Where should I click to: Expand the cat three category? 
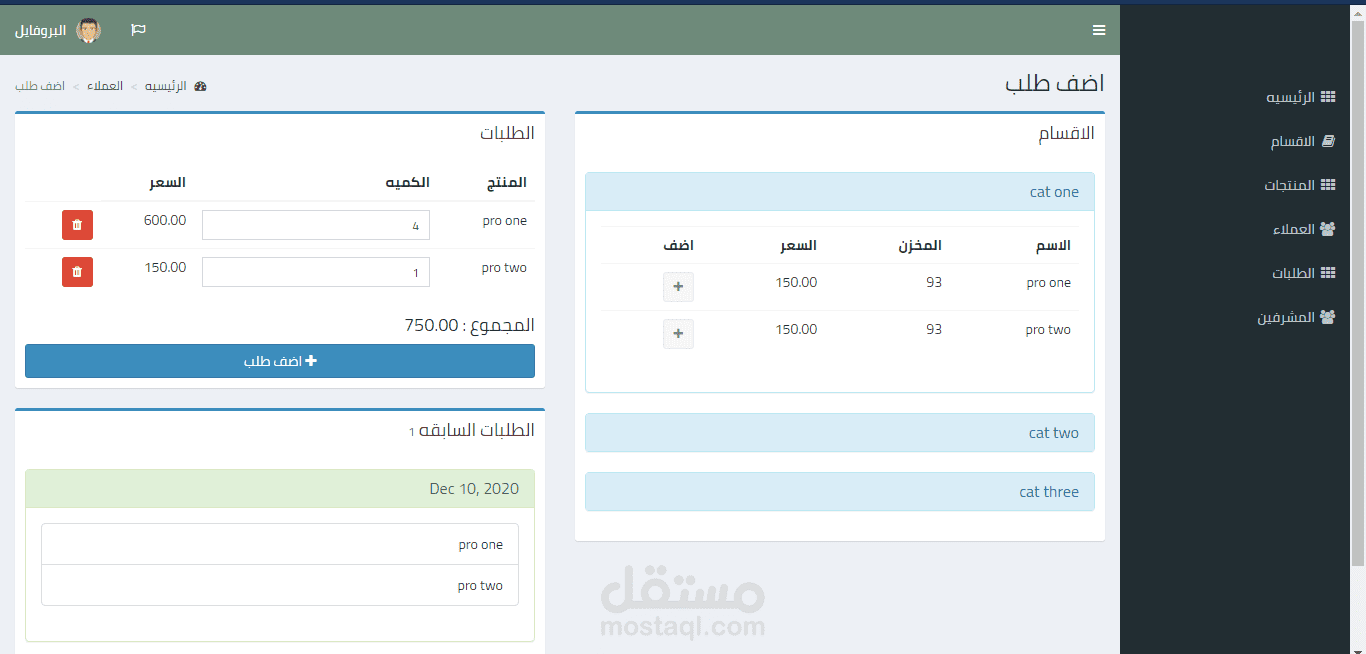pyautogui.click(x=1049, y=492)
